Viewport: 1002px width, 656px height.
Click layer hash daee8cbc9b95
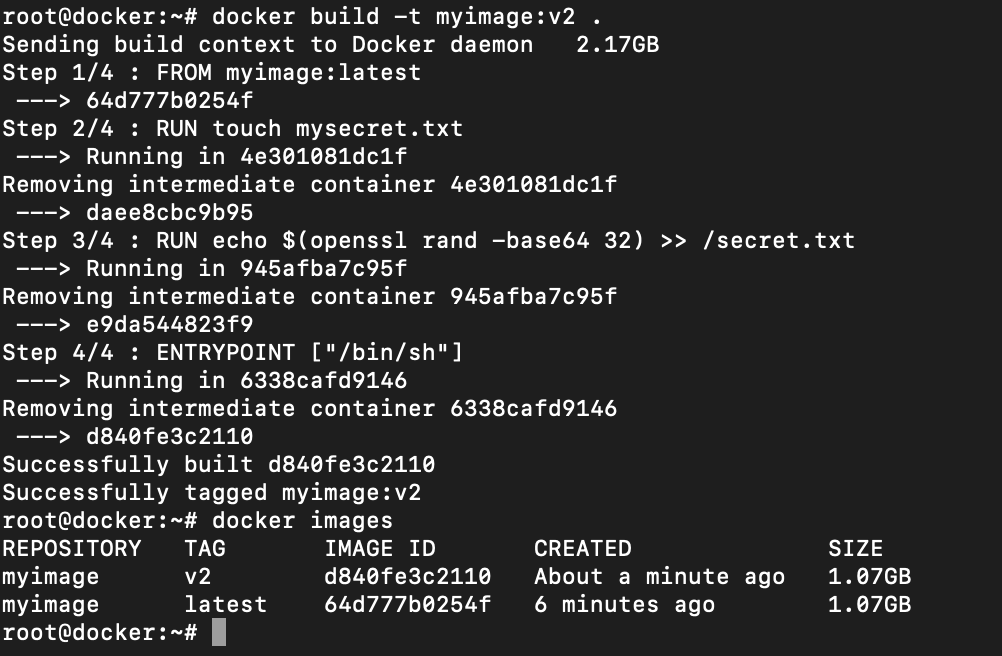pos(169,213)
